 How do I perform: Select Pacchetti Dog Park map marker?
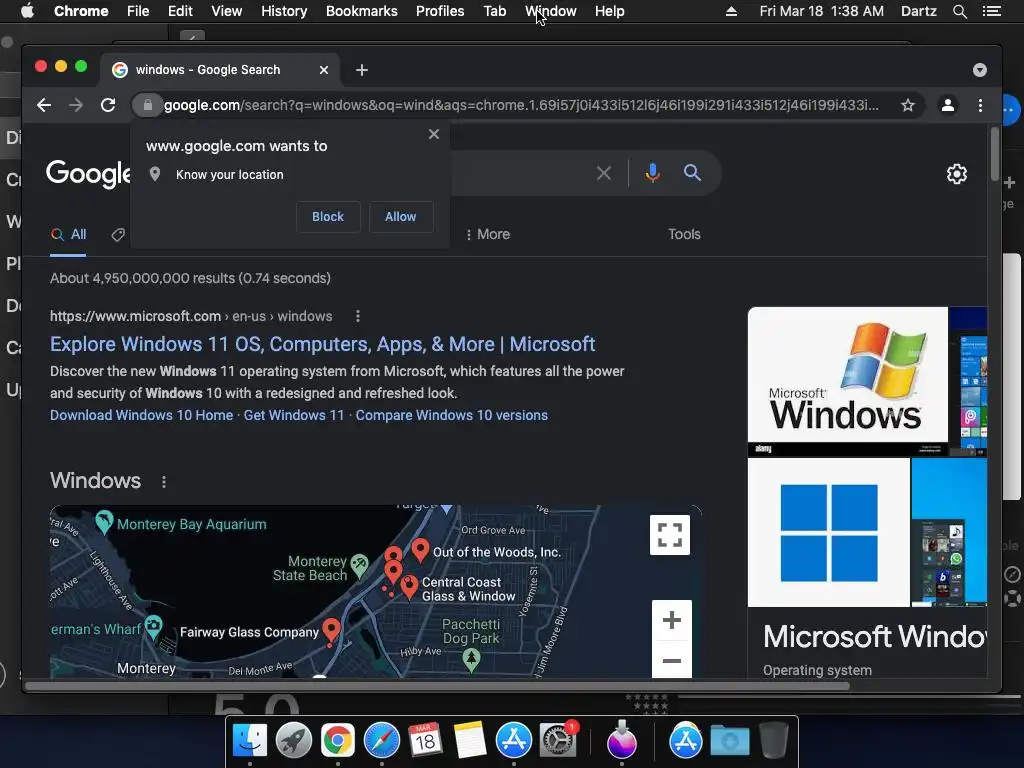point(472,660)
